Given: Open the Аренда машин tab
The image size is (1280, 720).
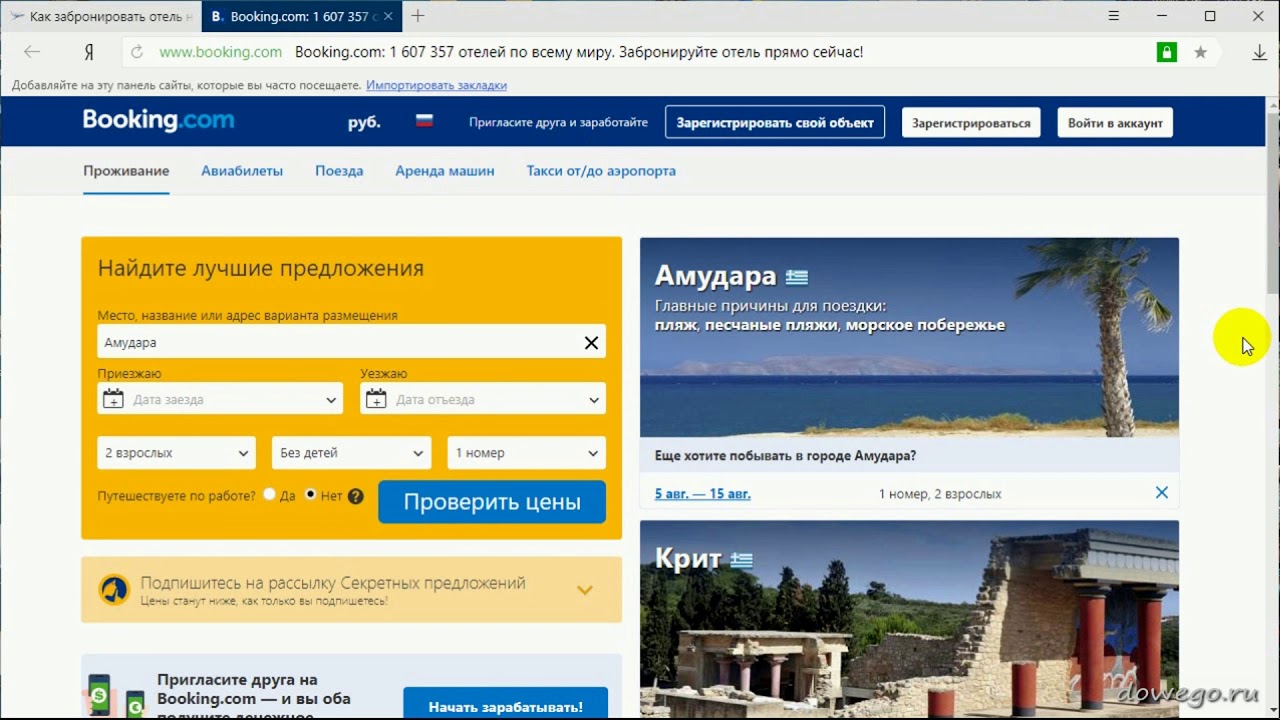Looking at the screenshot, I should pos(445,171).
